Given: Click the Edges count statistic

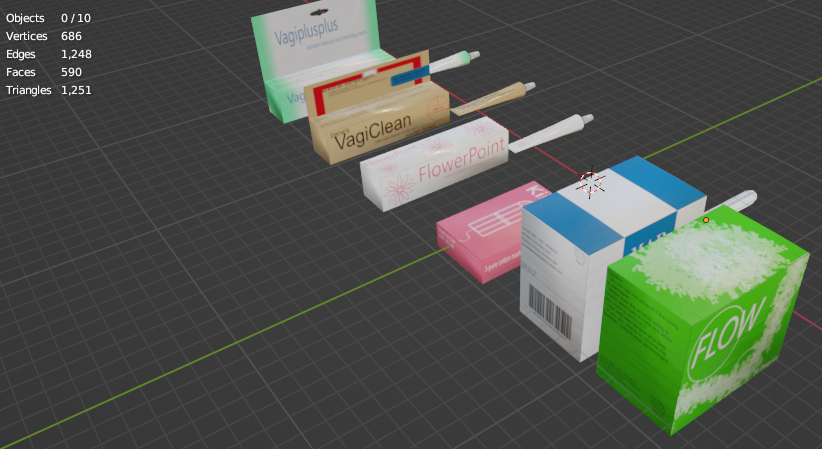Looking at the screenshot, I should click(49, 54).
